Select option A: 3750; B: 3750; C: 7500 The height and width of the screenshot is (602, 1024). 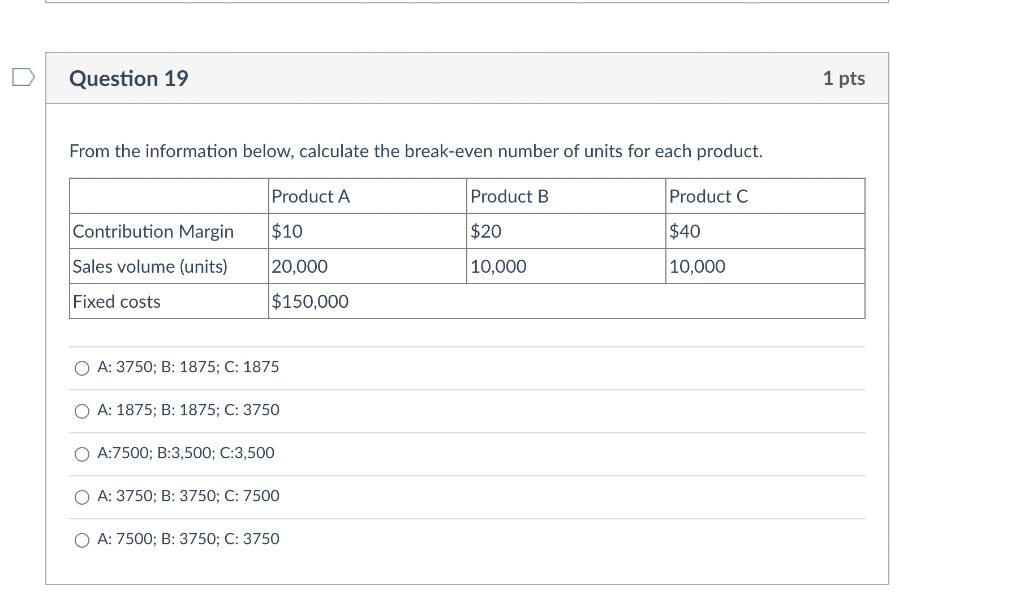pyautogui.click(x=82, y=497)
